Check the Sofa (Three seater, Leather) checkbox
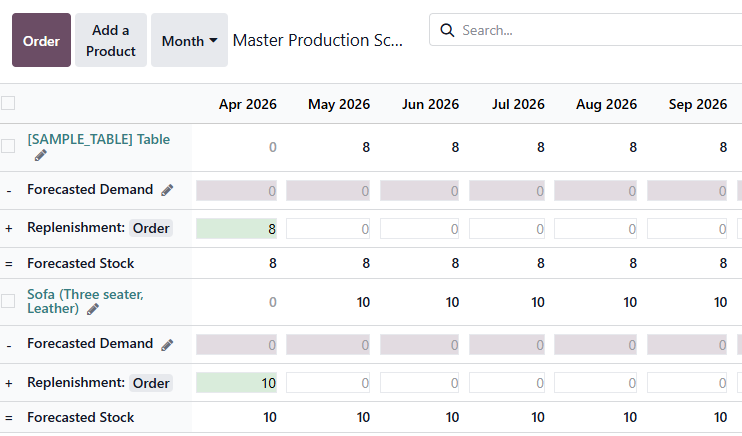Screen dimensions: 742x436 (8, 301)
